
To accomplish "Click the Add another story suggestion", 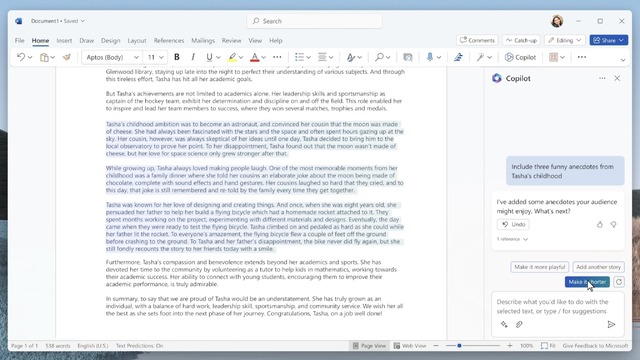I will pos(598,267).
